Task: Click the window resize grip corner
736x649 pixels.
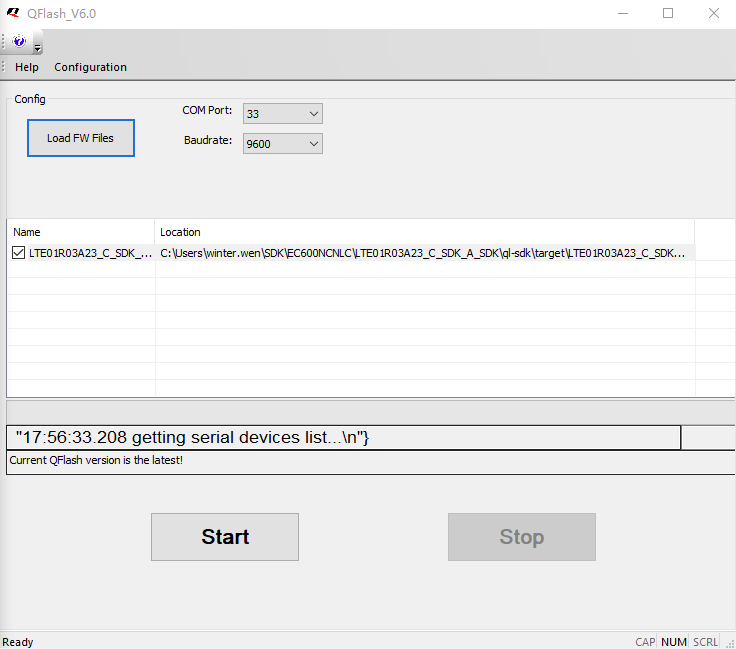Action: tap(730, 644)
